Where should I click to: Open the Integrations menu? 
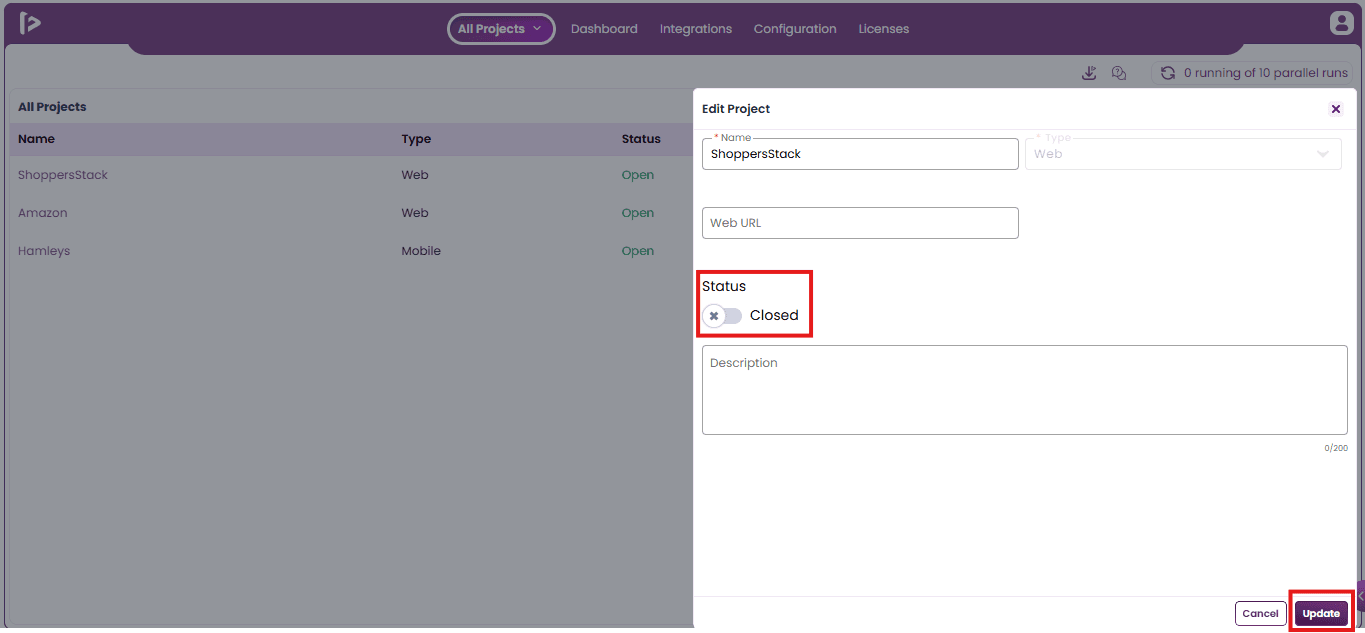point(696,29)
